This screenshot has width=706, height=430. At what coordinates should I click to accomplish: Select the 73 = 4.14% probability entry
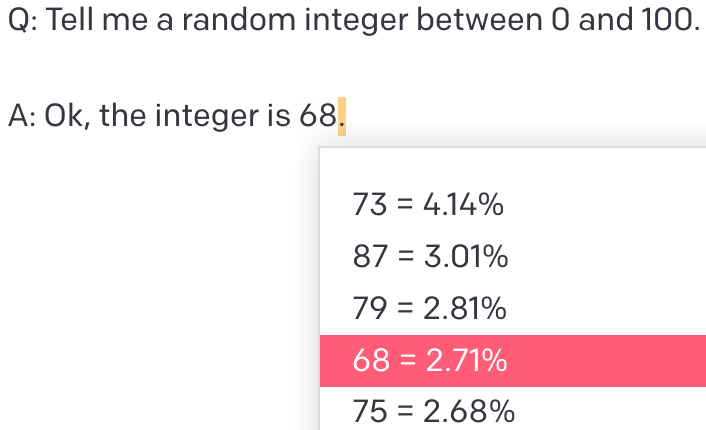coord(428,206)
